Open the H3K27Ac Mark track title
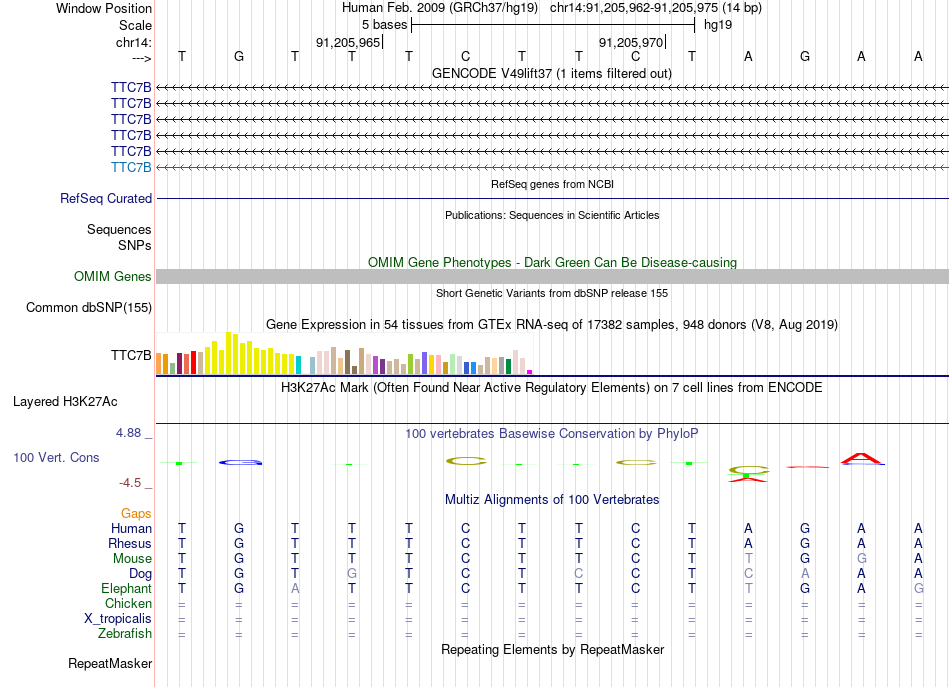 pos(552,387)
